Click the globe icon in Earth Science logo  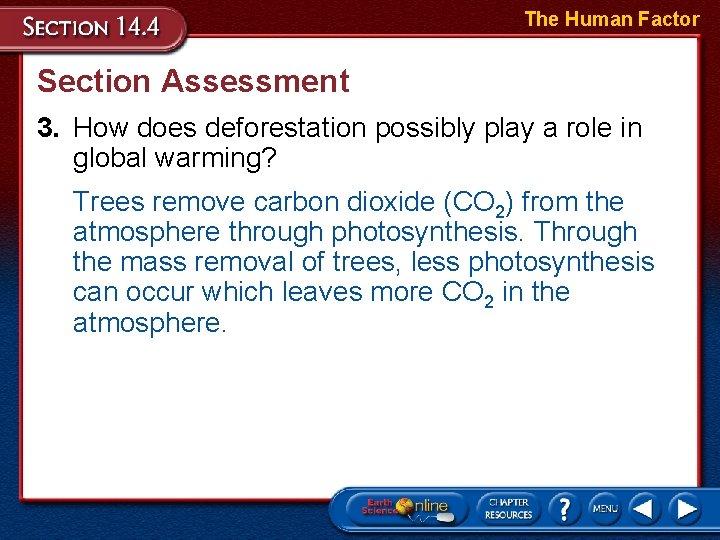pos(405,506)
